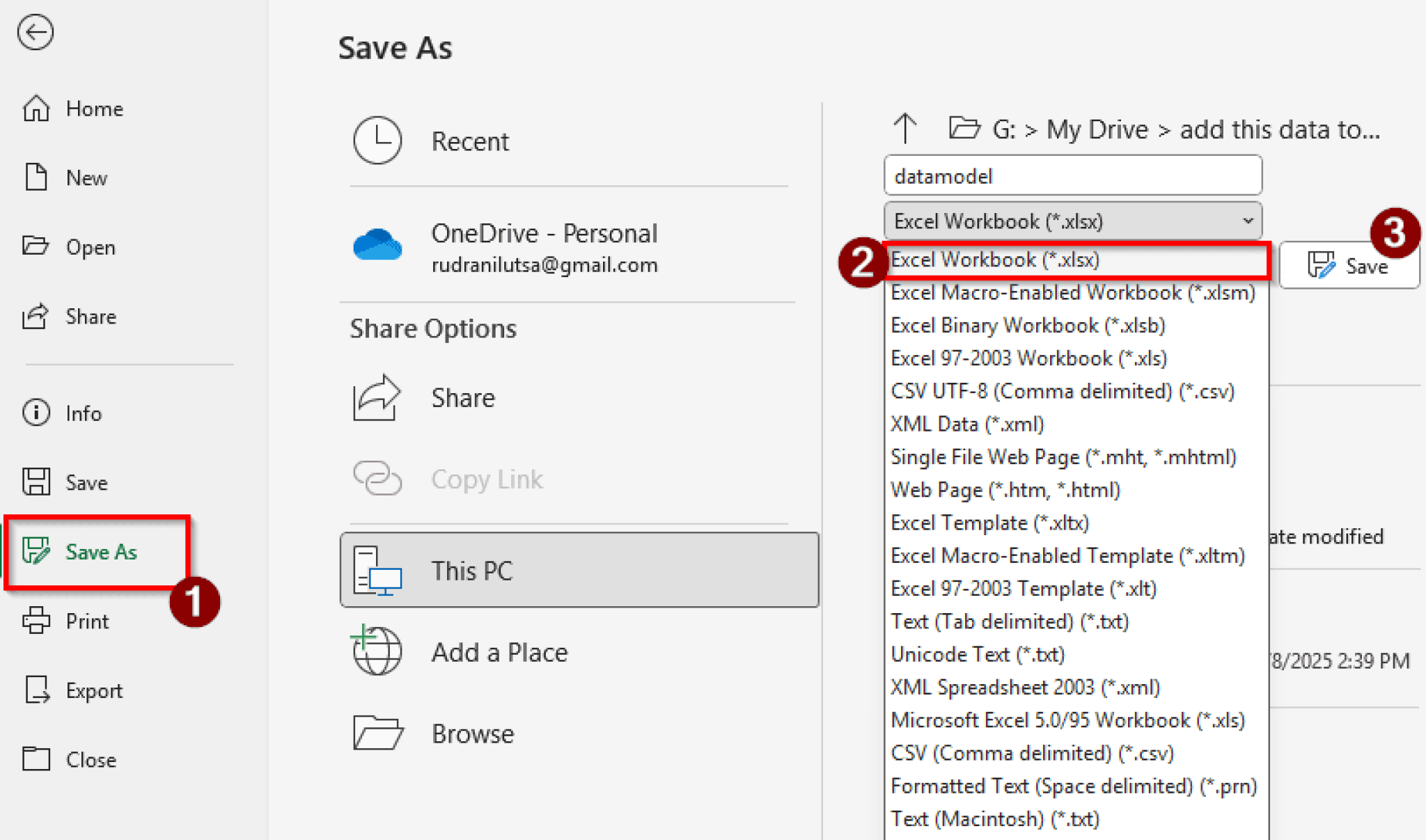The image size is (1426, 840).
Task: Select the Open folder icon
Action: (36, 246)
